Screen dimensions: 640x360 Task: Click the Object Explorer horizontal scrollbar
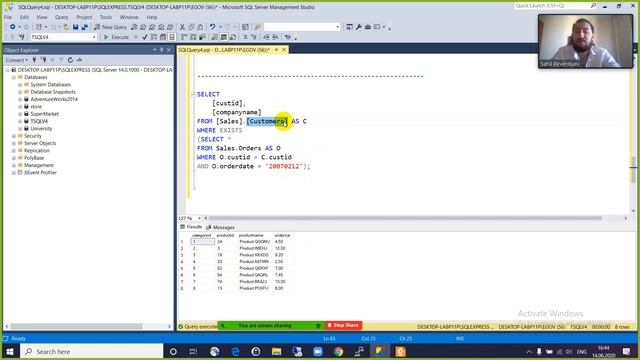point(76,327)
